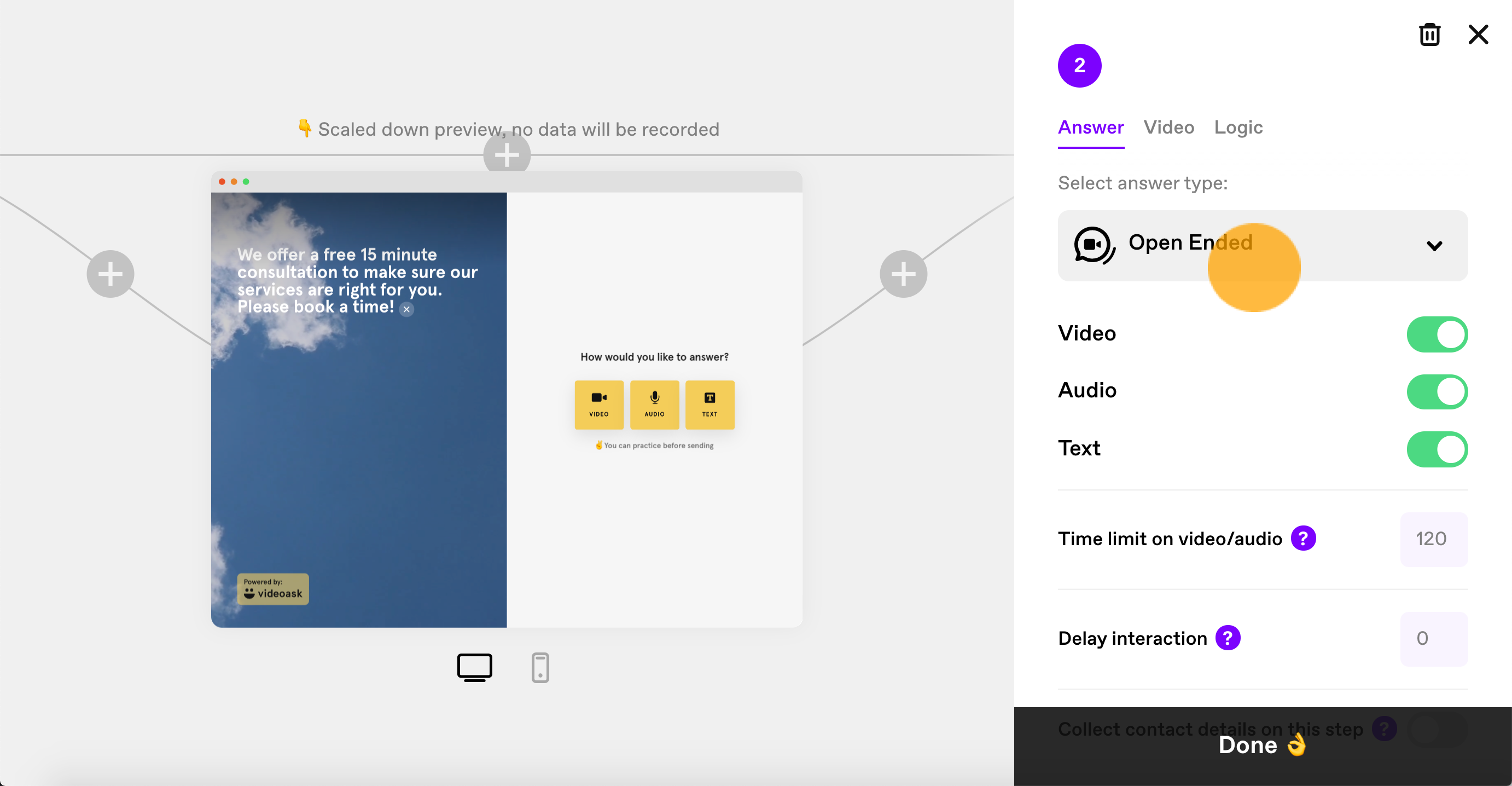Click the purple step number 2 badge
The width and height of the screenshot is (1512, 786).
[x=1079, y=65]
